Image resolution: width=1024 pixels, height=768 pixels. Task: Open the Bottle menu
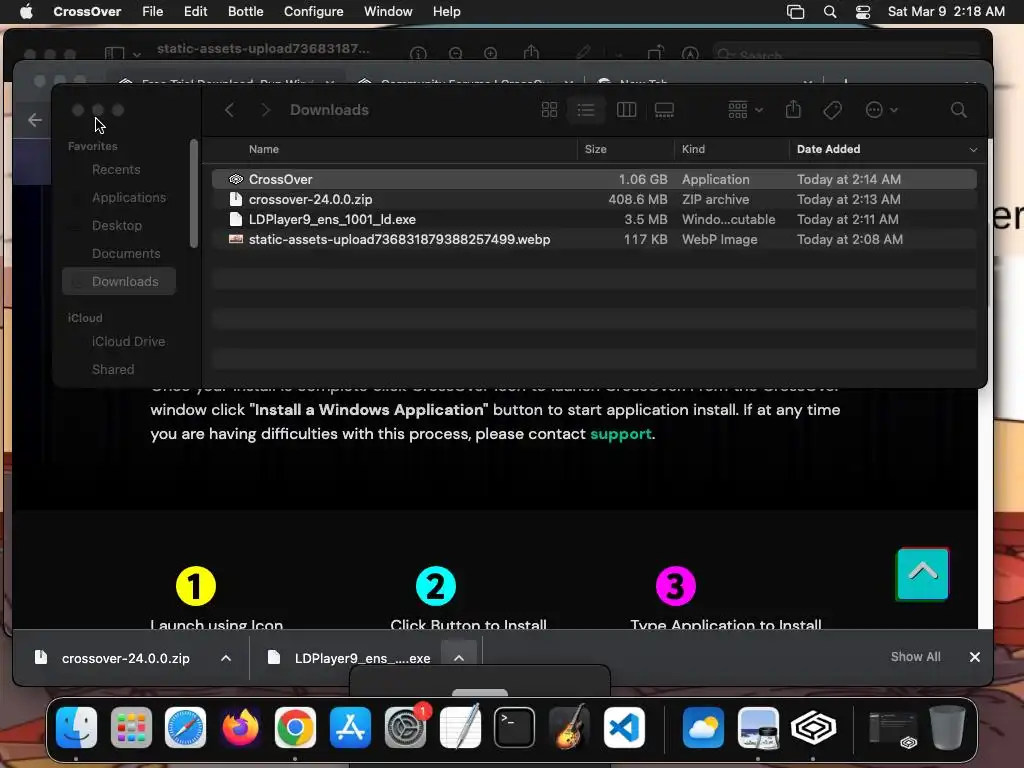click(x=245, y=12)
